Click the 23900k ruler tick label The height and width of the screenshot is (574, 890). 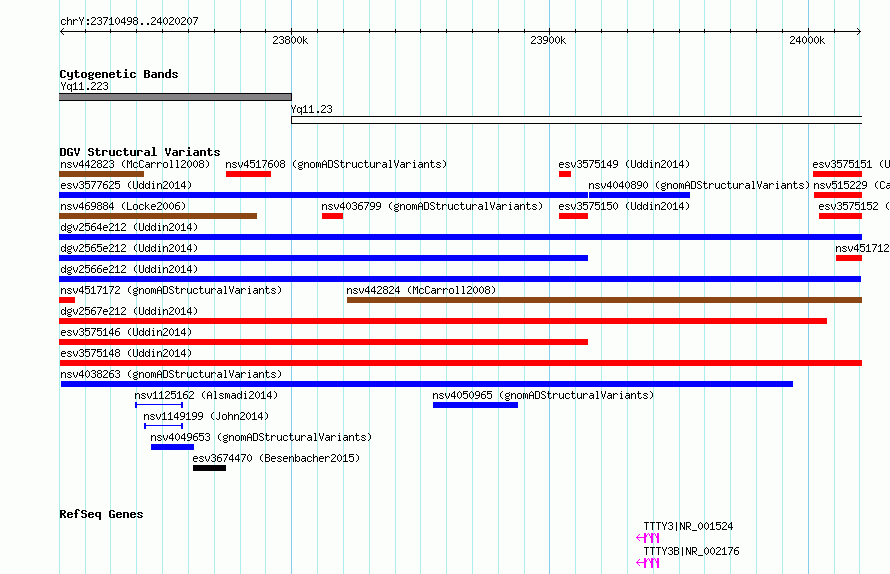(548, 40)
